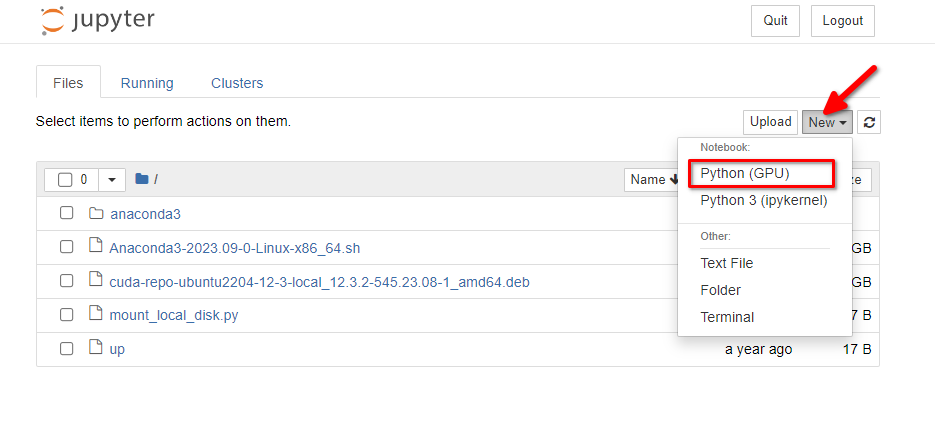
Task: Check the mount_local_disk.py checkbox
Action: click(66, 314)
